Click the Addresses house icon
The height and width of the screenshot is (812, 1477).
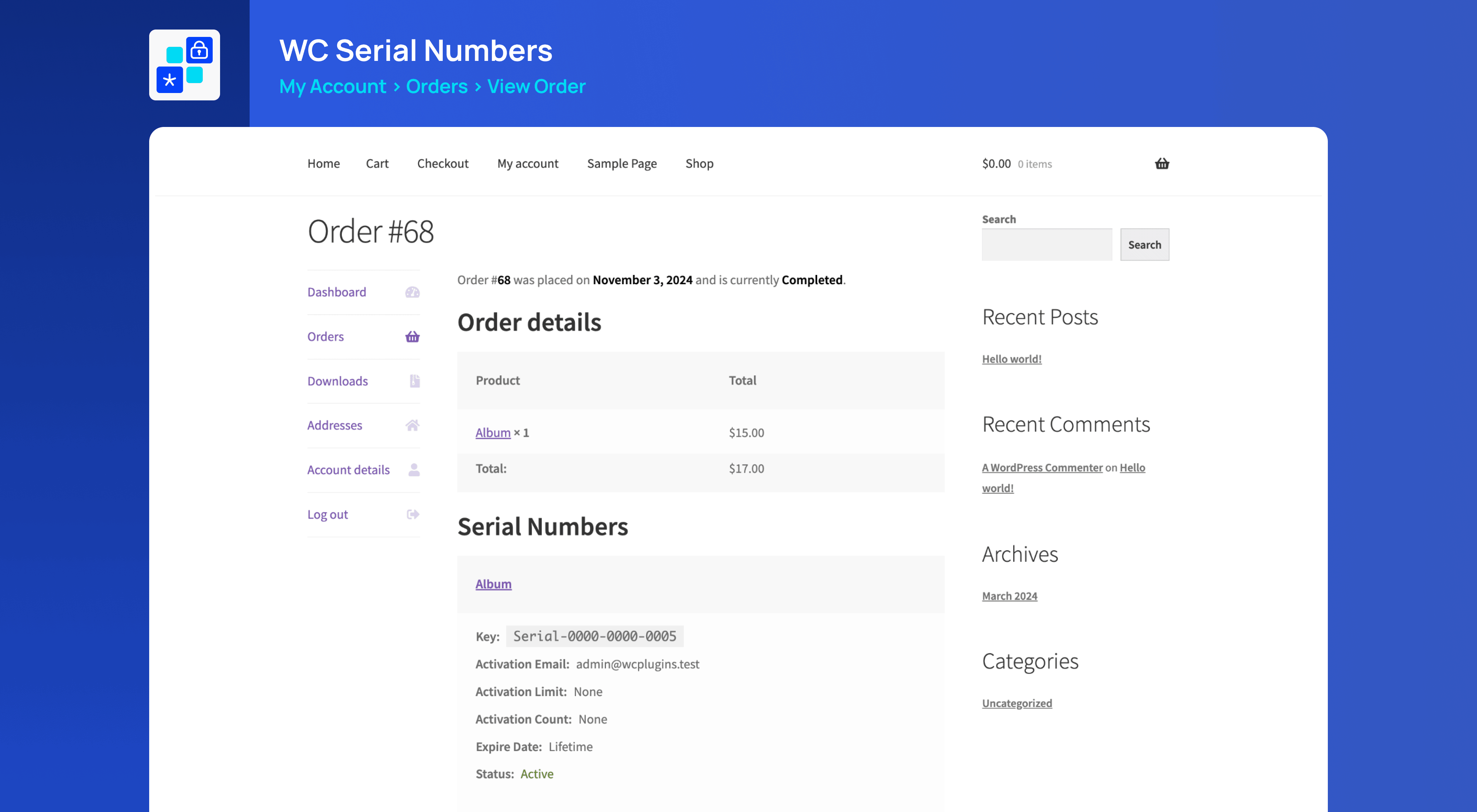click(x=412, y=425)
